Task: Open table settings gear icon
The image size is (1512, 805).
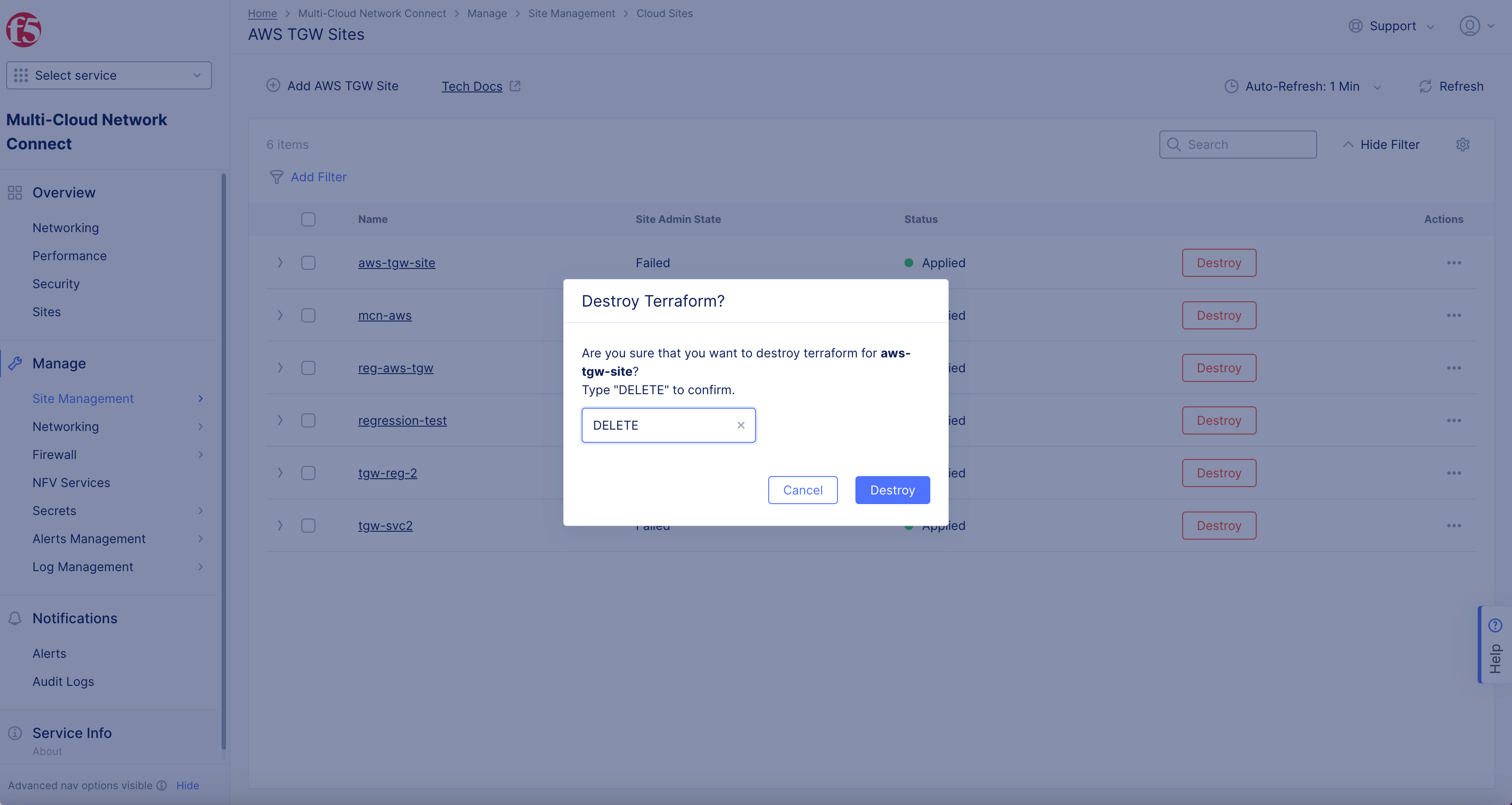Action: 1463,145
